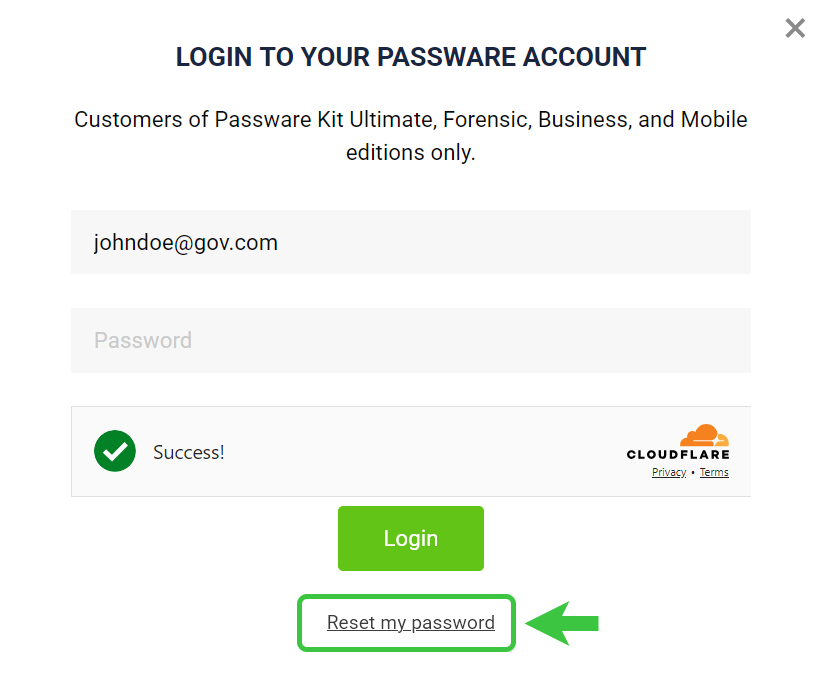Click the CLOUDFLARE wordmark text
Screen dimensions: 826x676
click(x=678, y=454)
